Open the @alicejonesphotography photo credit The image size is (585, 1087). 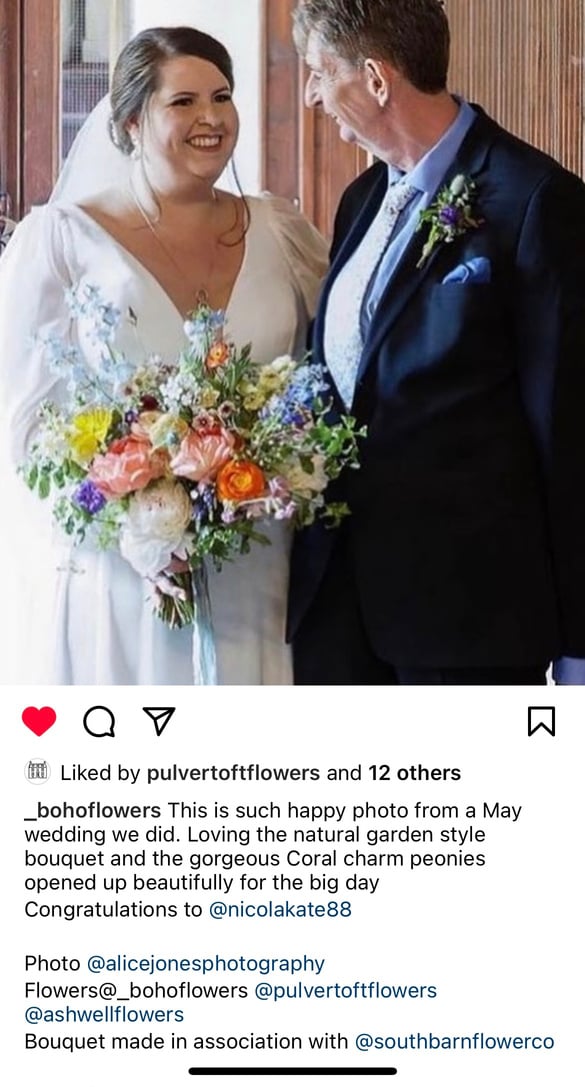point(206,964)
